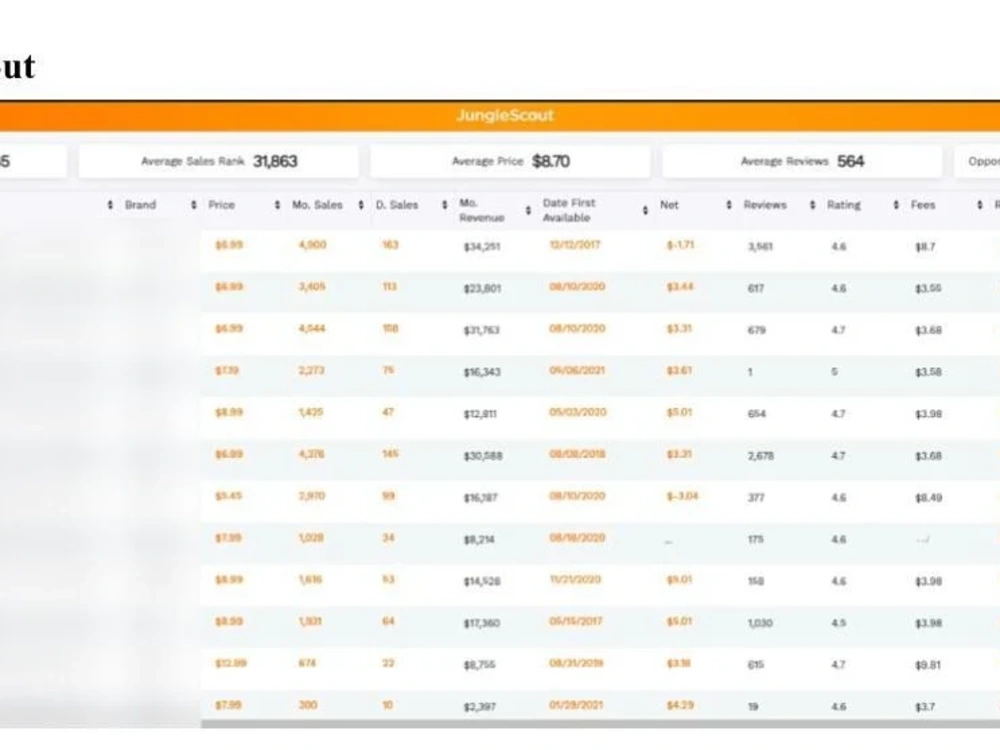
Task: Click the $9.81 fees cell
Action: 928,665
